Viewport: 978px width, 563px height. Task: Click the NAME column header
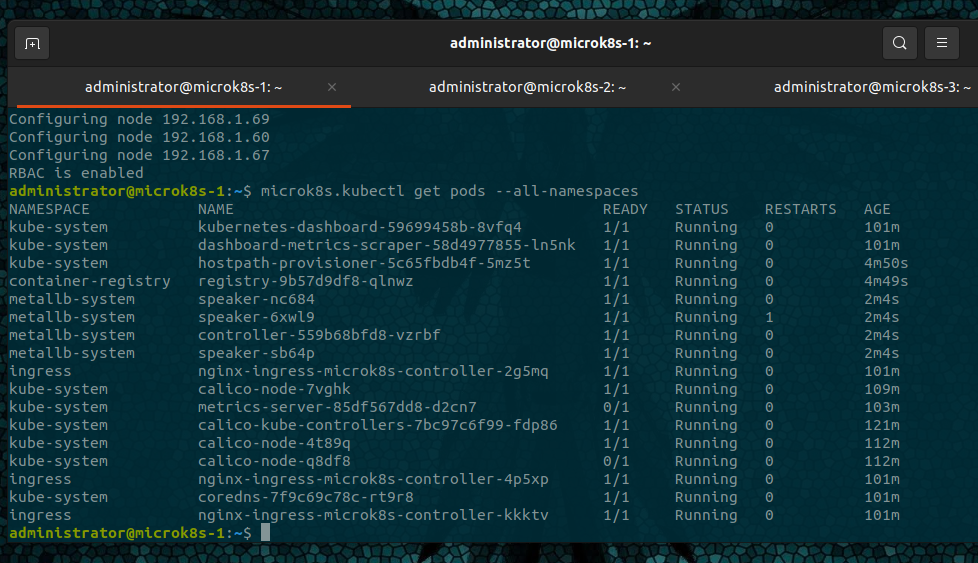pos(216,209)
